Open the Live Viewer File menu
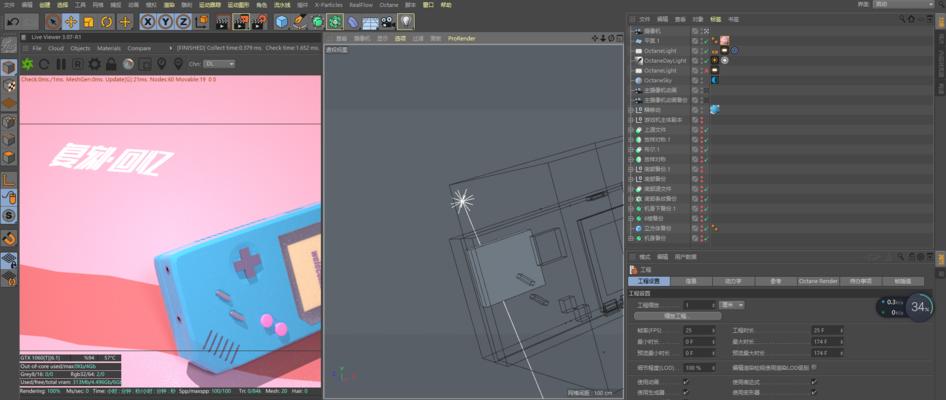The height and width of the screenshot is (400, 946). [37, 48]
